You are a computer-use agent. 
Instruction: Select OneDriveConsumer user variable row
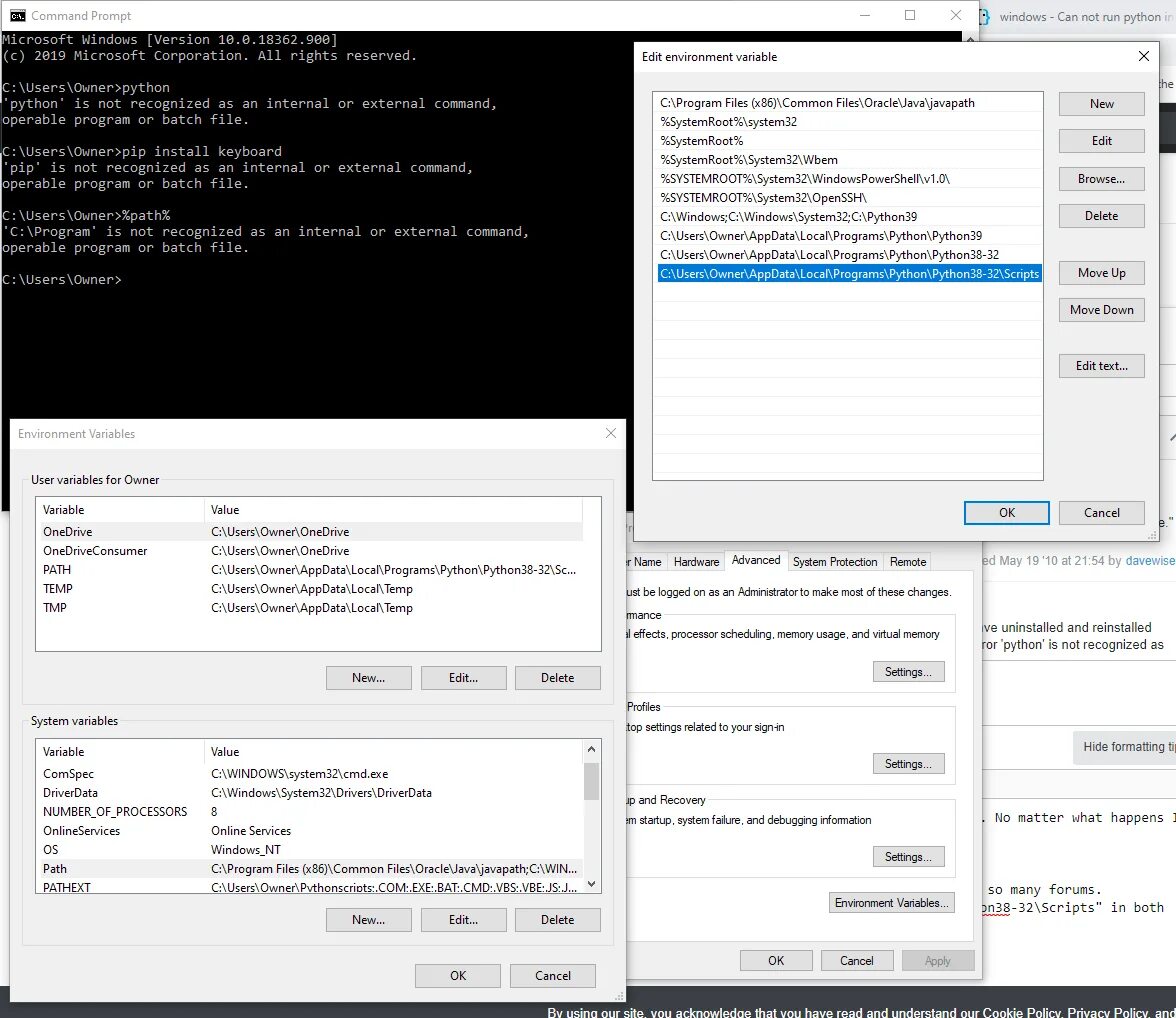point(311,551)
